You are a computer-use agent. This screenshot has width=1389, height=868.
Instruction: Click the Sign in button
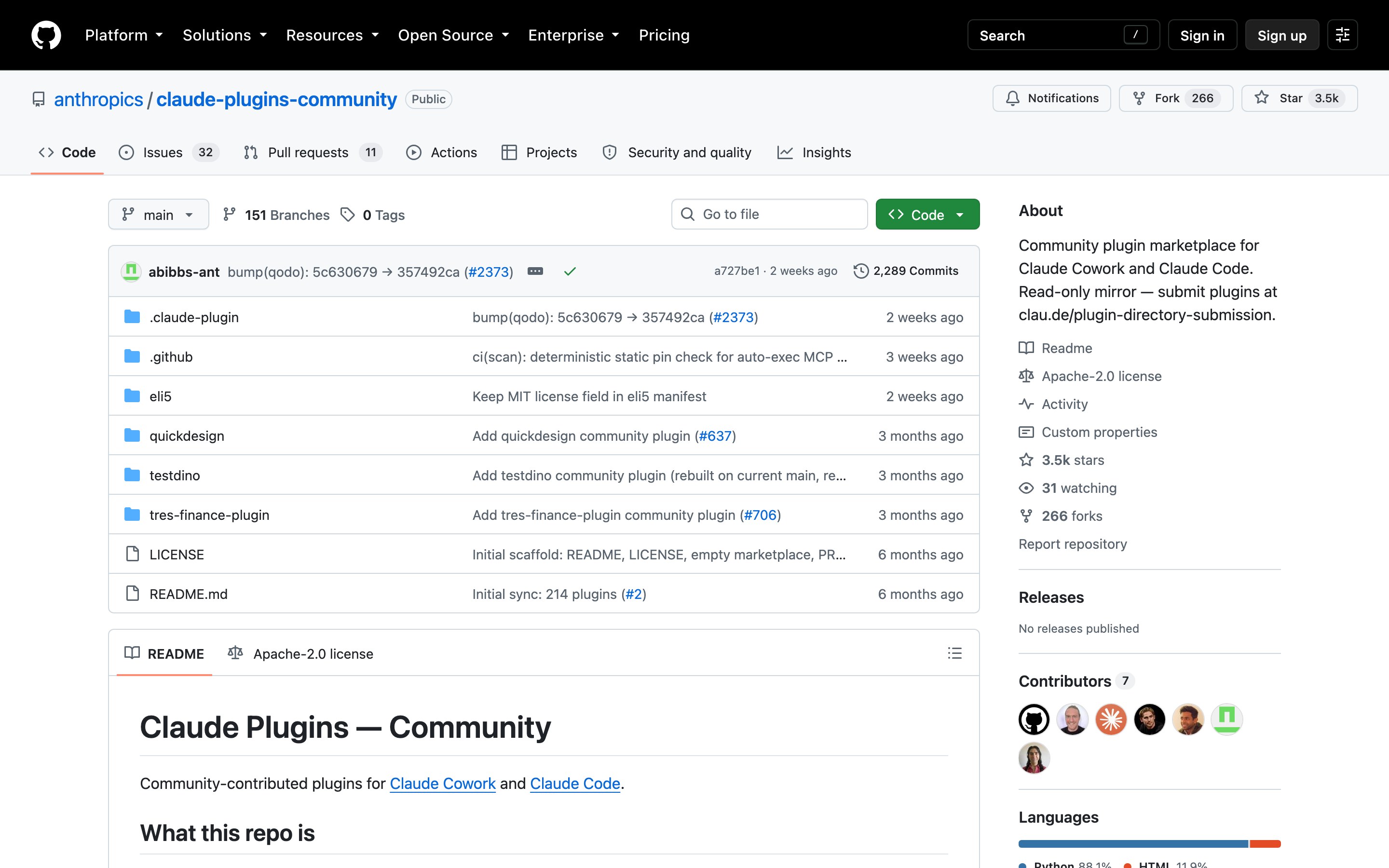click(1202, 35)
